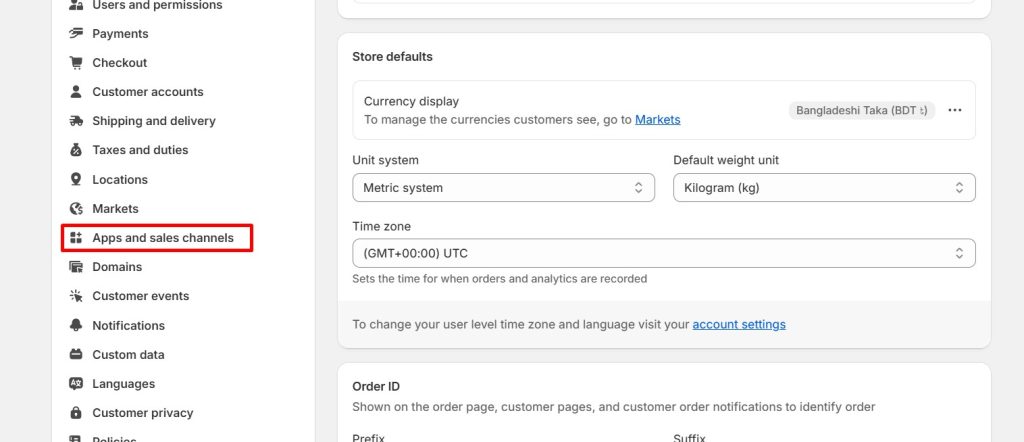Viewport: 1024px width, 442px height.
Task: Click the 'Sets the time for when orders' note
Action: (x=500, y=279)
